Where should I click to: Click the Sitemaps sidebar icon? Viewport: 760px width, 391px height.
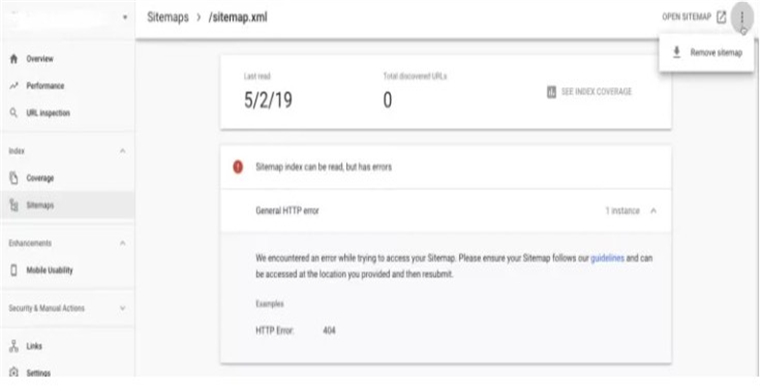point(14,205)
